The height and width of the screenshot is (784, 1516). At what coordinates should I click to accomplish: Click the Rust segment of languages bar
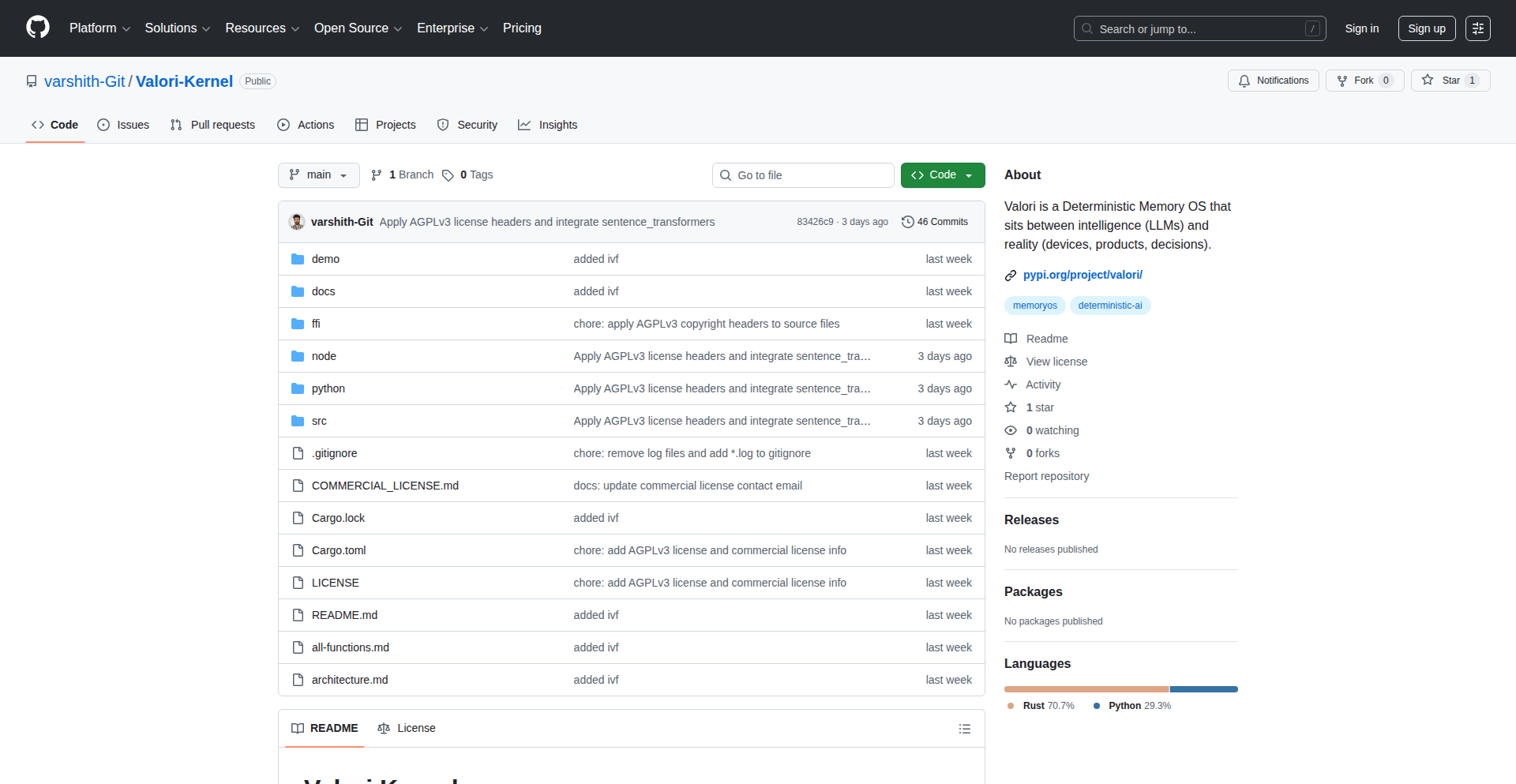tap(1086, 689)
